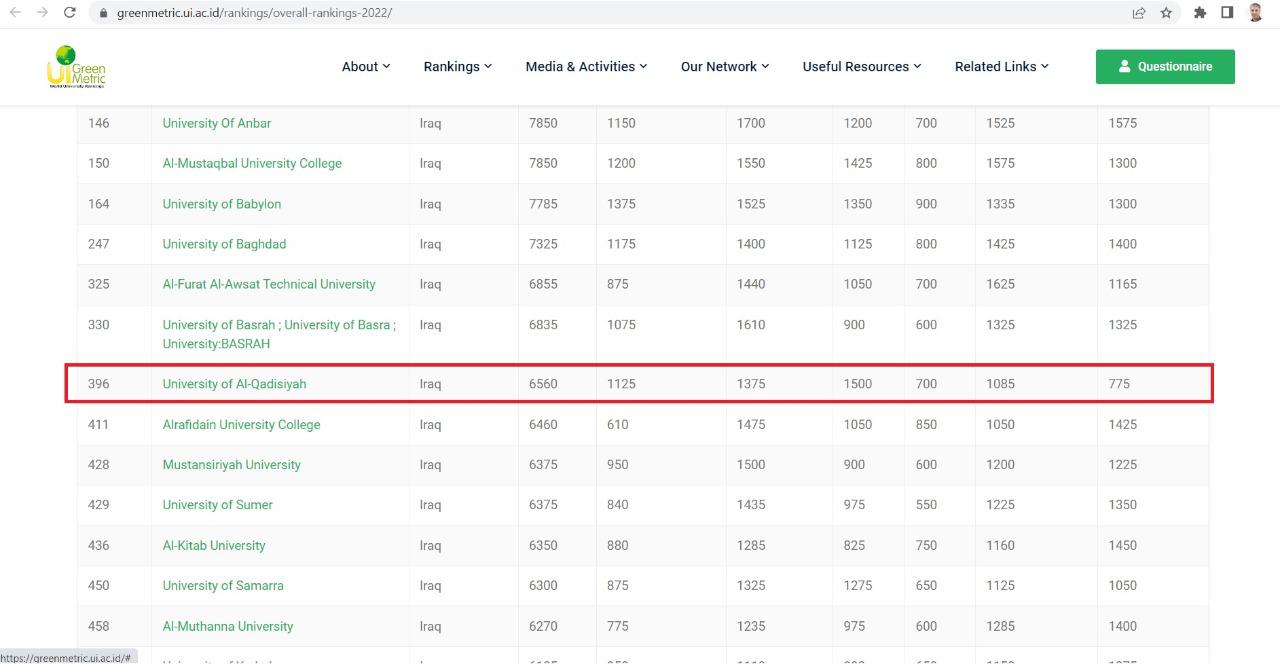View site information via the padlock icon
1280x664 pixels.
pos(104,13)
